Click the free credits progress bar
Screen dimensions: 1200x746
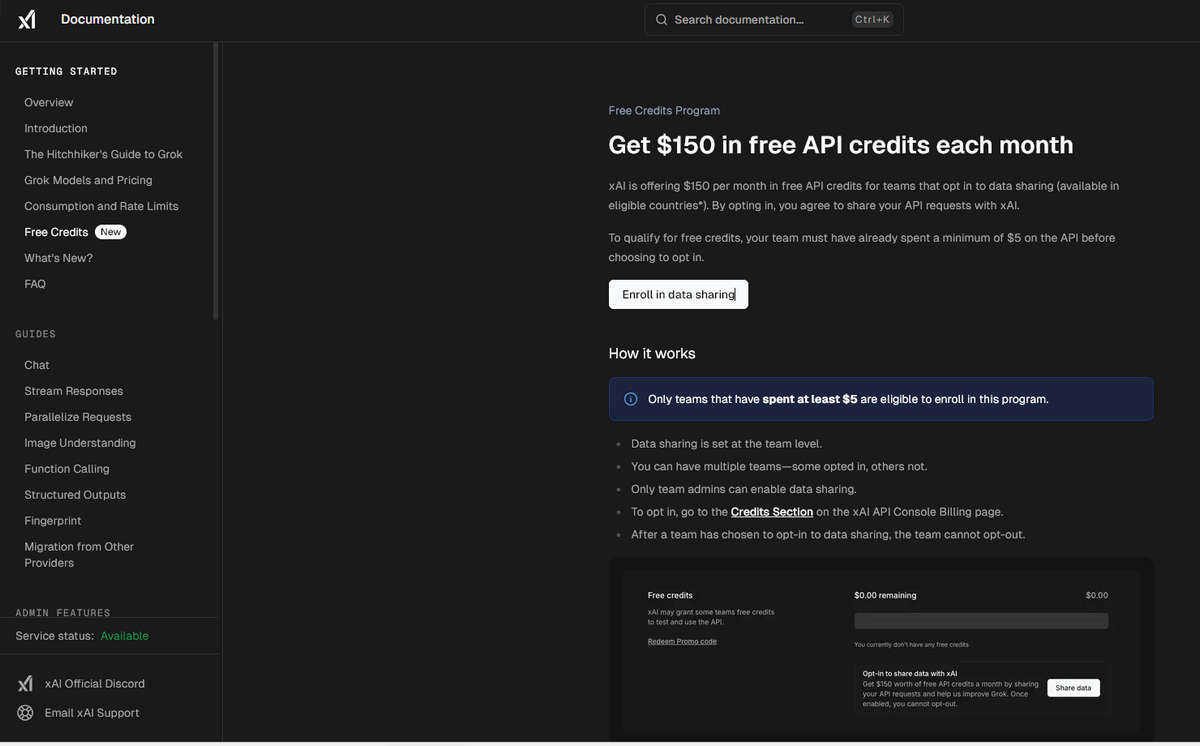pyautogui.click(x=981, y=621)
